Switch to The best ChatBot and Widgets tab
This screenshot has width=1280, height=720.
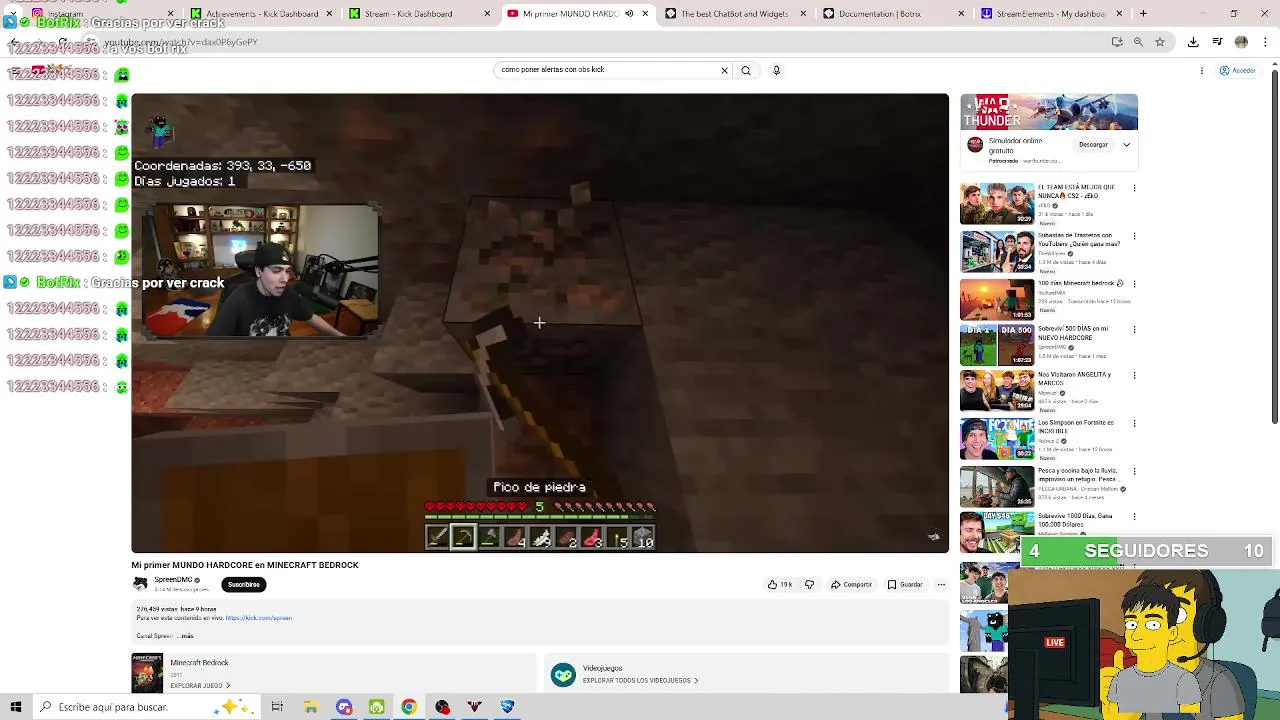coord(735,14)
